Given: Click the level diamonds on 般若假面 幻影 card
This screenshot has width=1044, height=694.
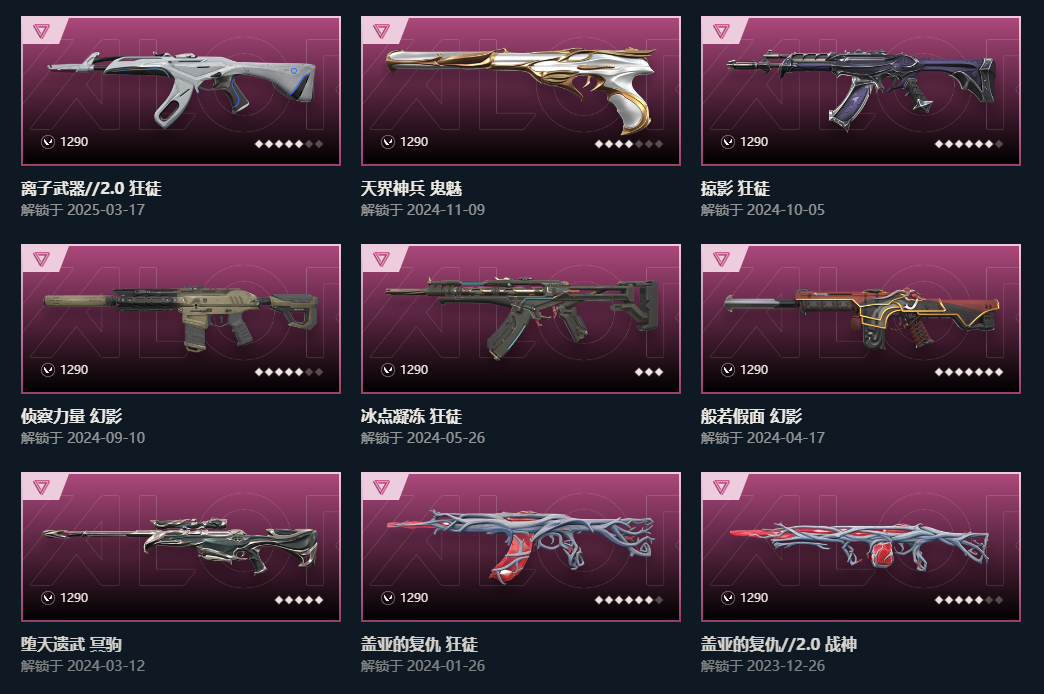Looking at the screenshot, I should pyautogui.click(x=969, y=372).
